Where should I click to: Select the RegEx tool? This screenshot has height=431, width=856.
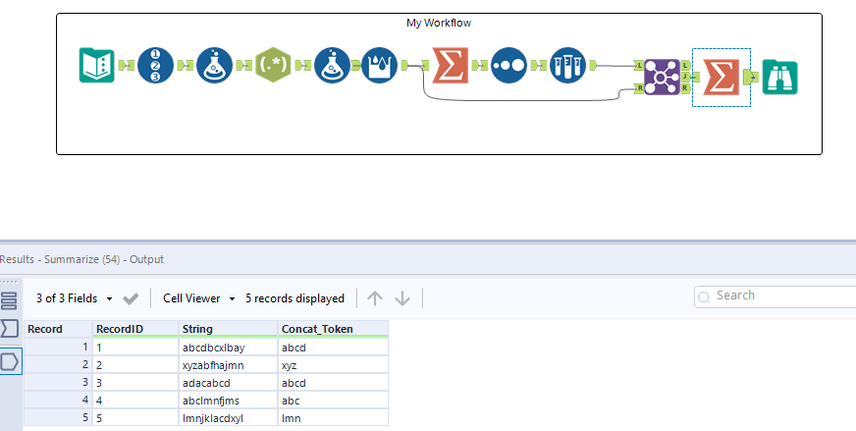[273, 66]
